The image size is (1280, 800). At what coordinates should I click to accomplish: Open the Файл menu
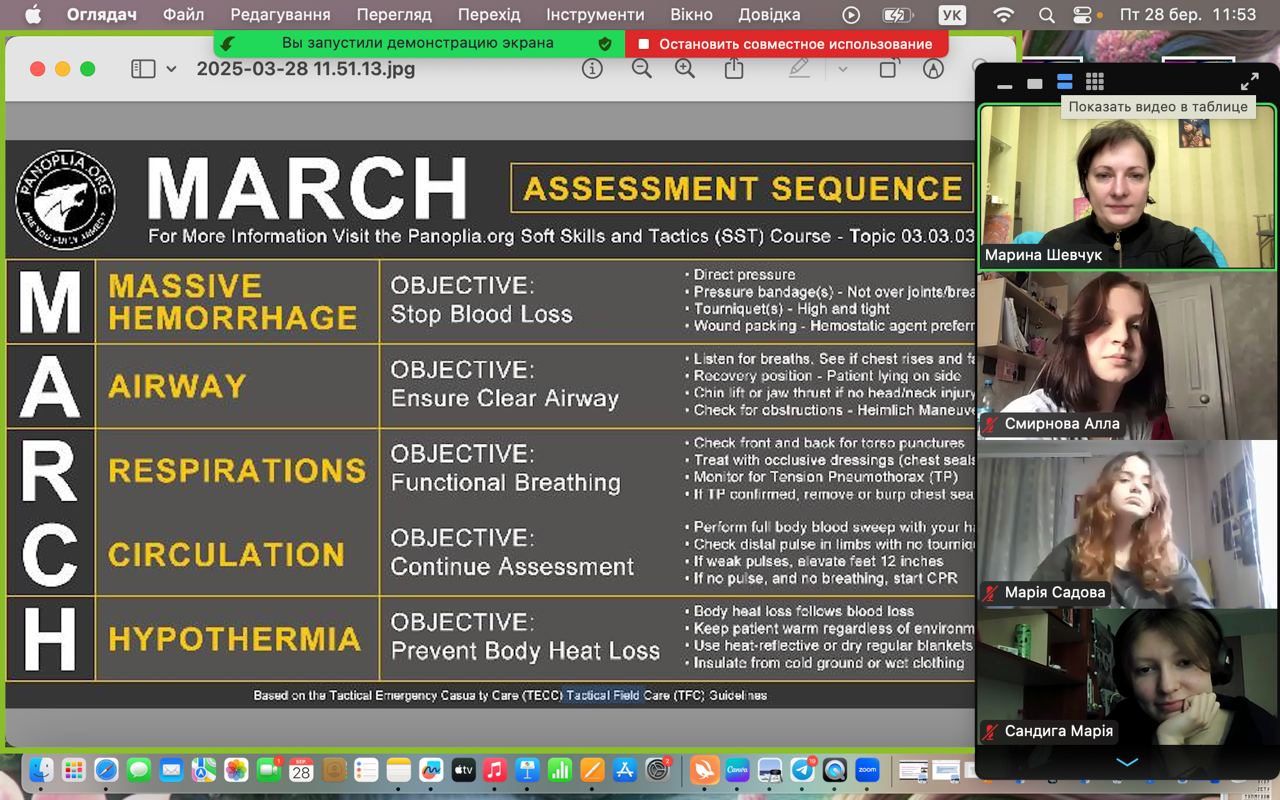(183, 14)
